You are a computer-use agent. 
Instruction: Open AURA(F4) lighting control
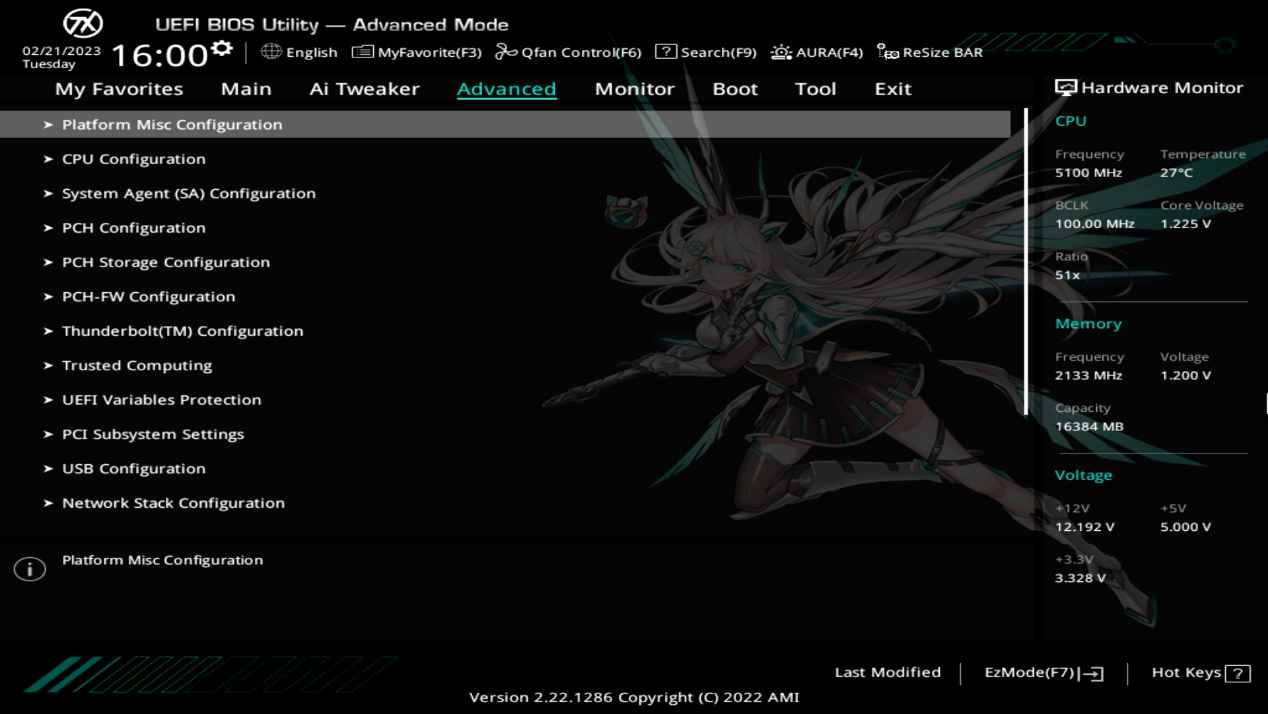[x=817, y=52]
